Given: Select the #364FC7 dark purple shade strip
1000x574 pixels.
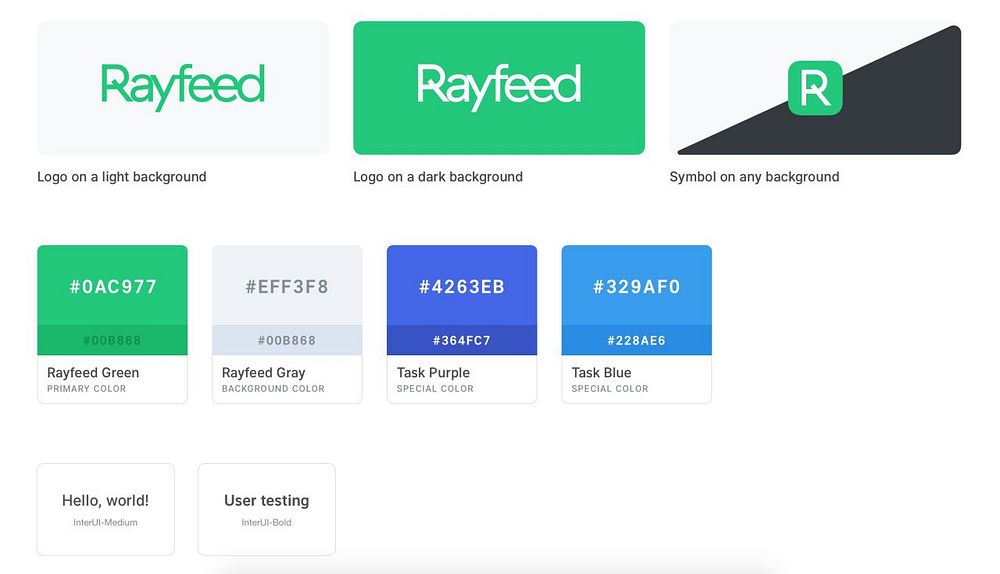Looking at the screenshot, I should (x=462, y=340).
